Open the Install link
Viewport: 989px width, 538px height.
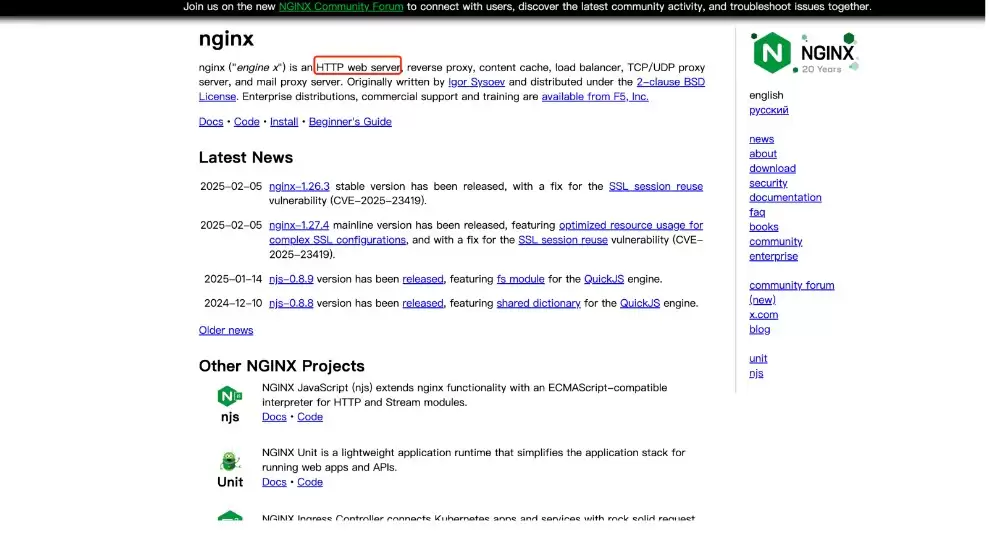point(284,122)
